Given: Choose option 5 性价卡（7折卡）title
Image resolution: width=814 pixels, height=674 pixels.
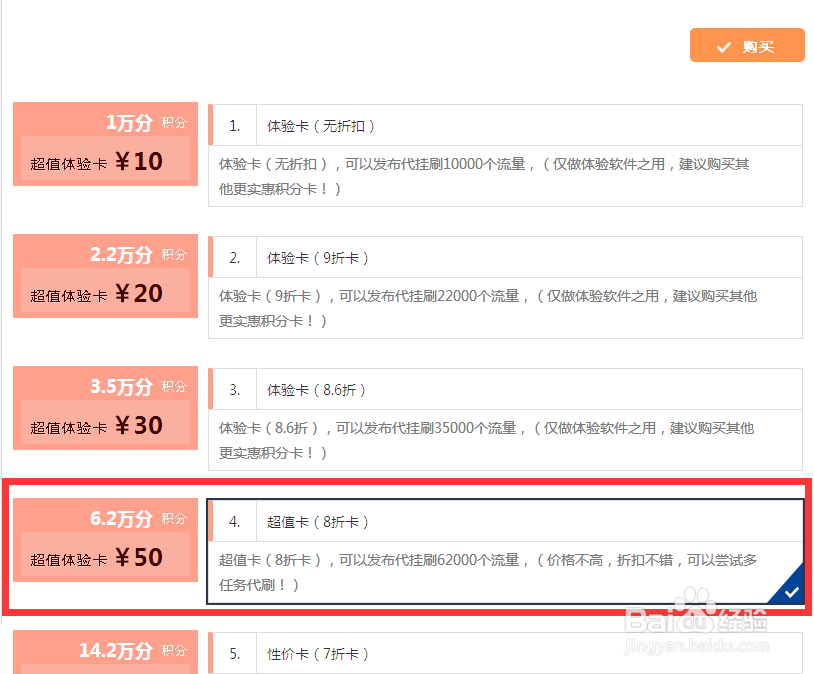Looking at the screenshot, I should pos(318,653).
